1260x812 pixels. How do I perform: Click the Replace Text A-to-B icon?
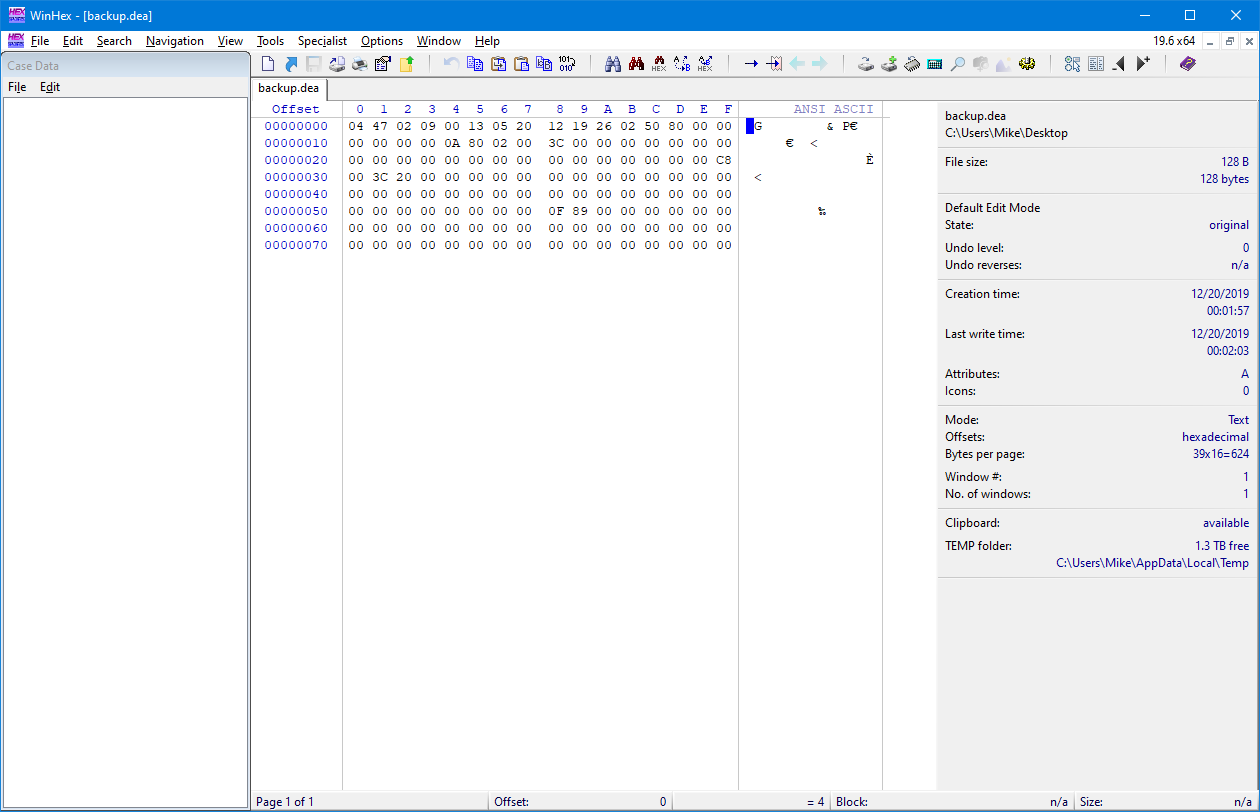click(x=682, y=64)
